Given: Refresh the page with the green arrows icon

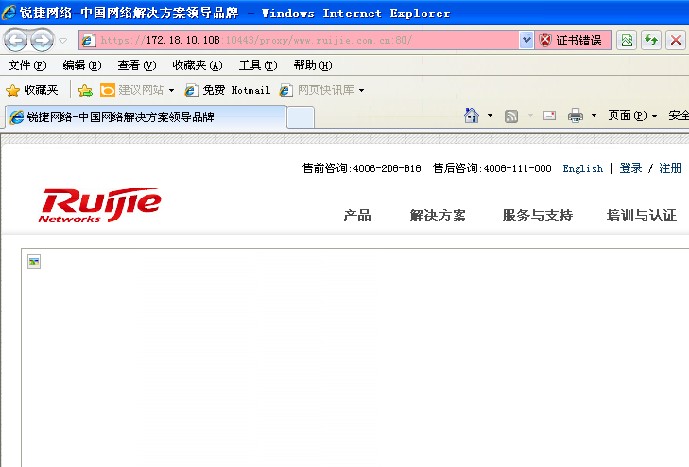Looking at the screenshot, I should (x=651, y=40).
